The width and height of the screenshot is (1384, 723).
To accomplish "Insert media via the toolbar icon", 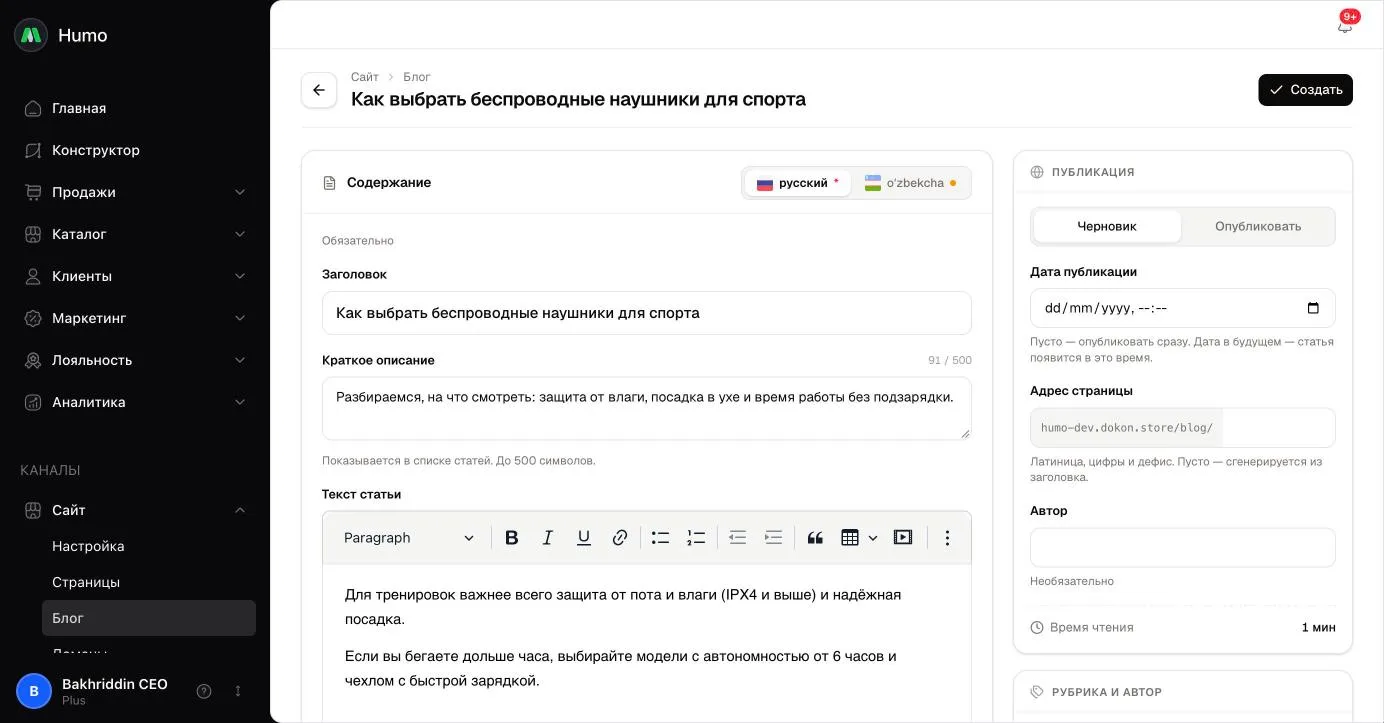I will (x=903, y=538).
